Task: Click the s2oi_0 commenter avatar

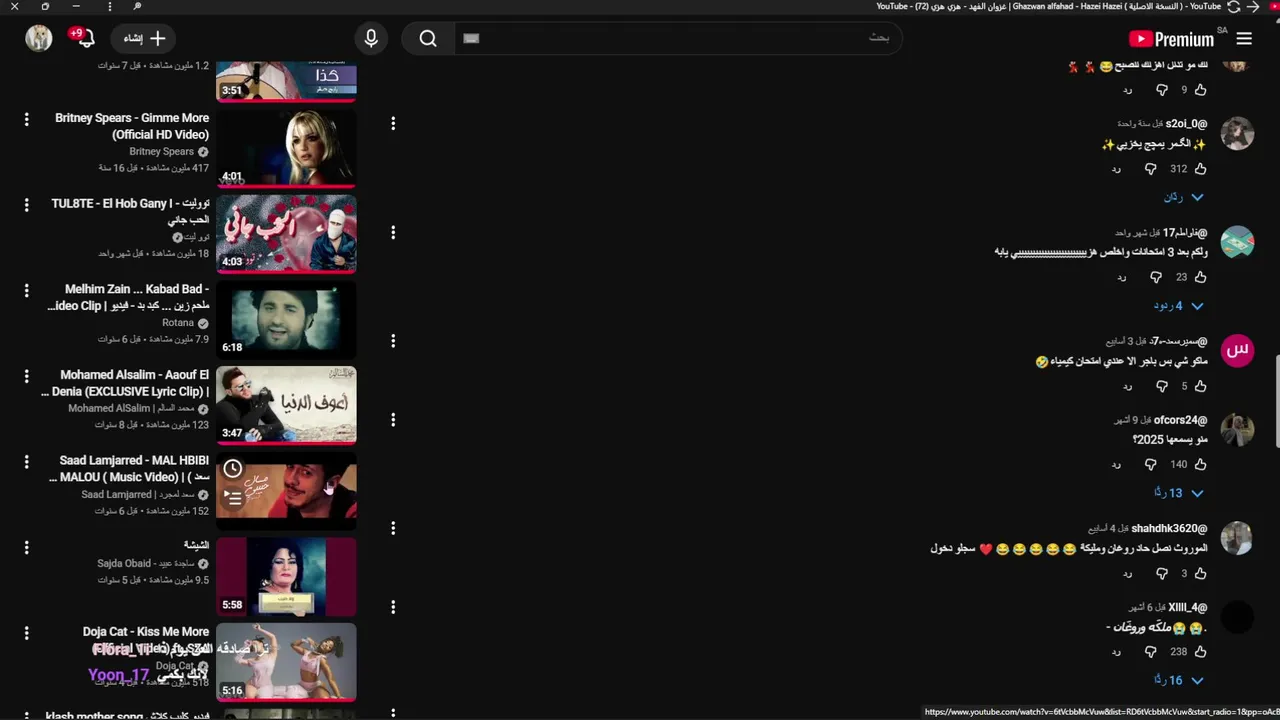Action: coord(1237,134)
